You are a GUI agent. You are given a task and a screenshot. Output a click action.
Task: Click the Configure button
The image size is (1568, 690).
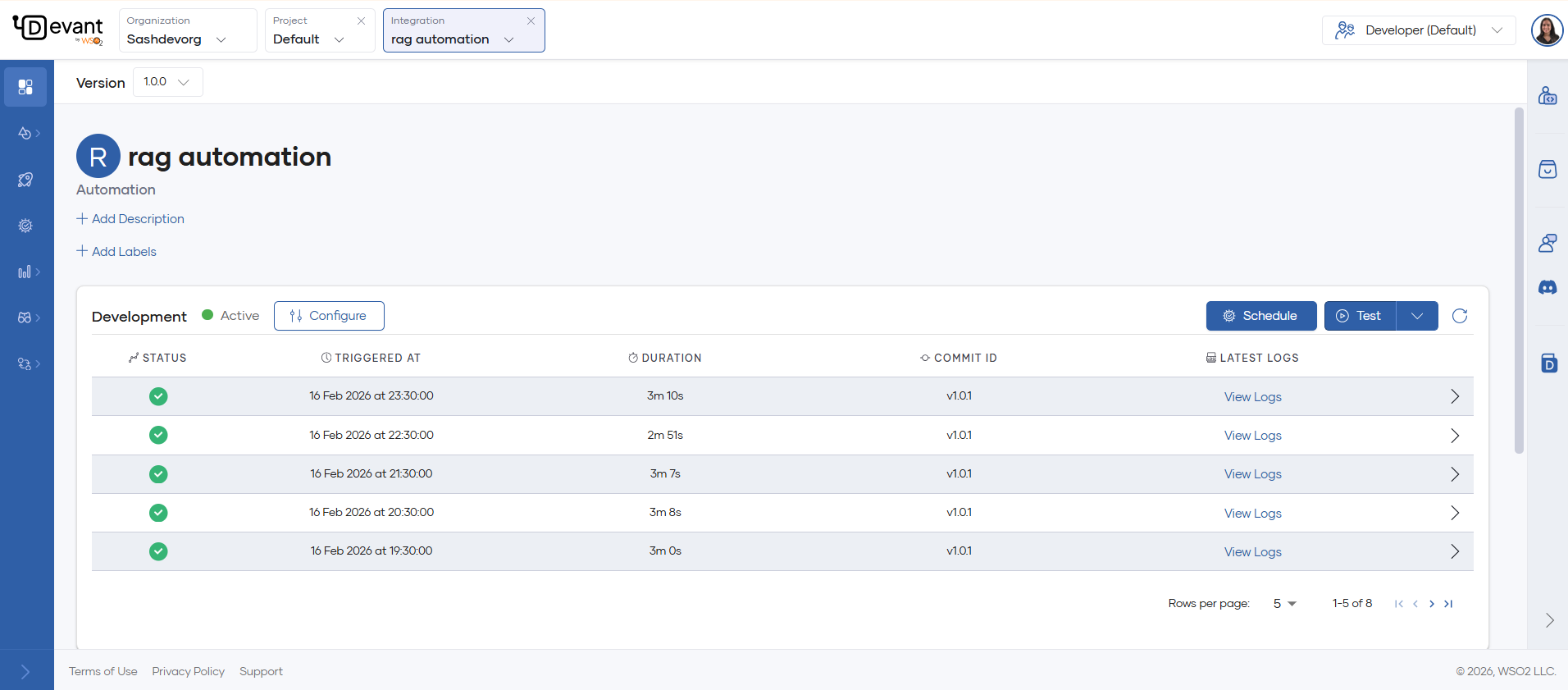(x=329, y=316)
